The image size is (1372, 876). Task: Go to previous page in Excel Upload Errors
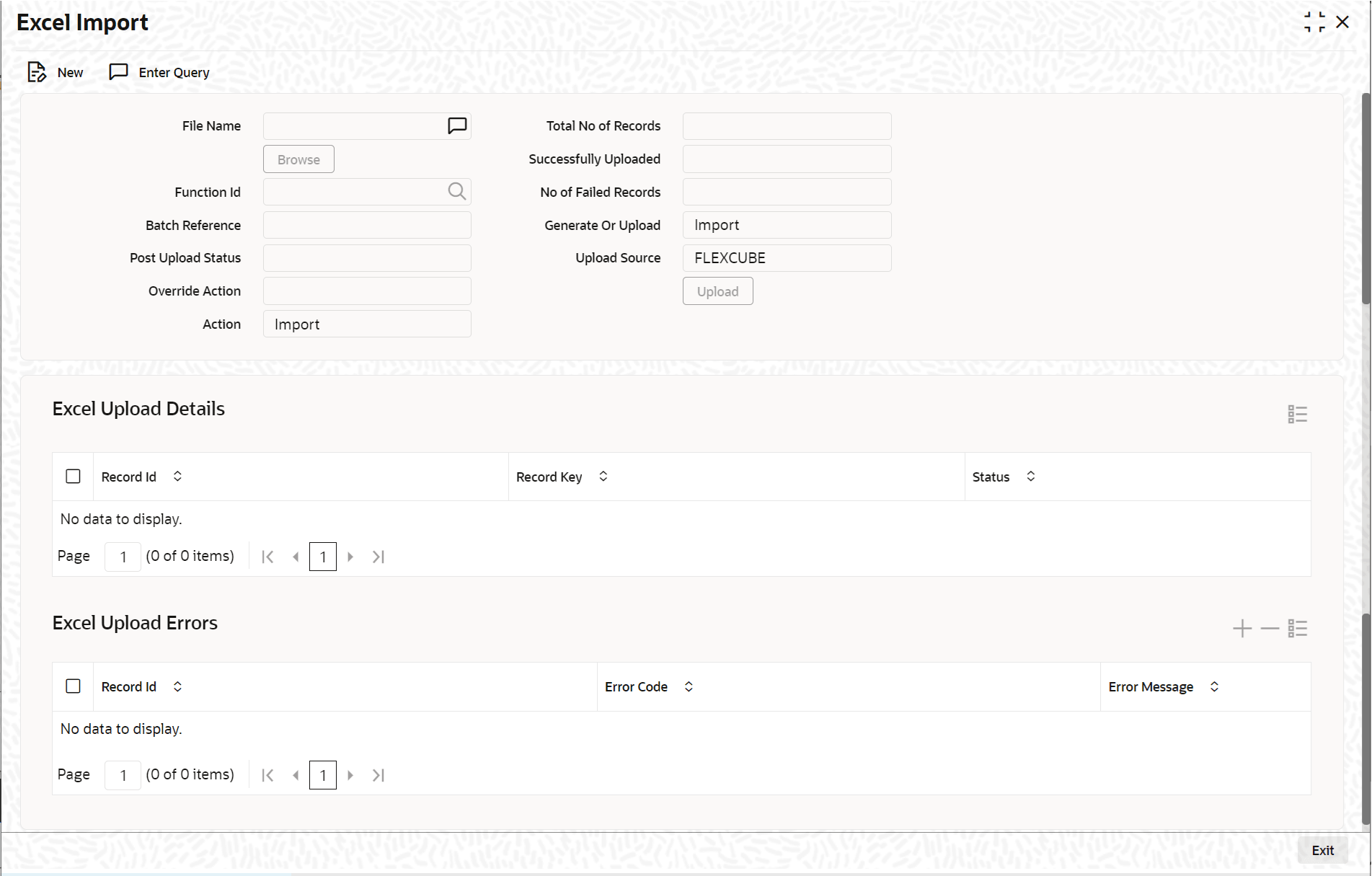click(x=296, y=774)
